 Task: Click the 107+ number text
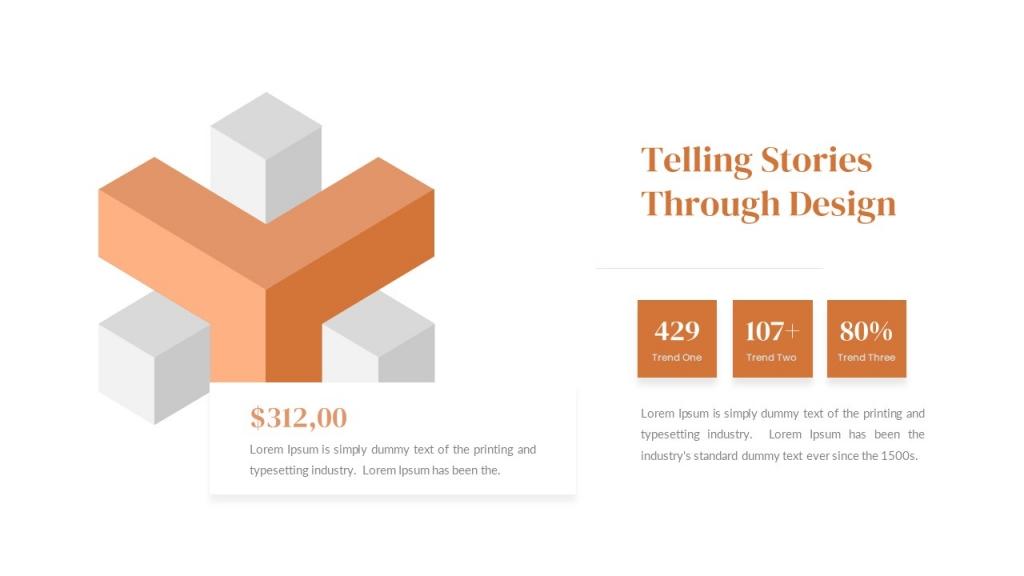point(772,330)
